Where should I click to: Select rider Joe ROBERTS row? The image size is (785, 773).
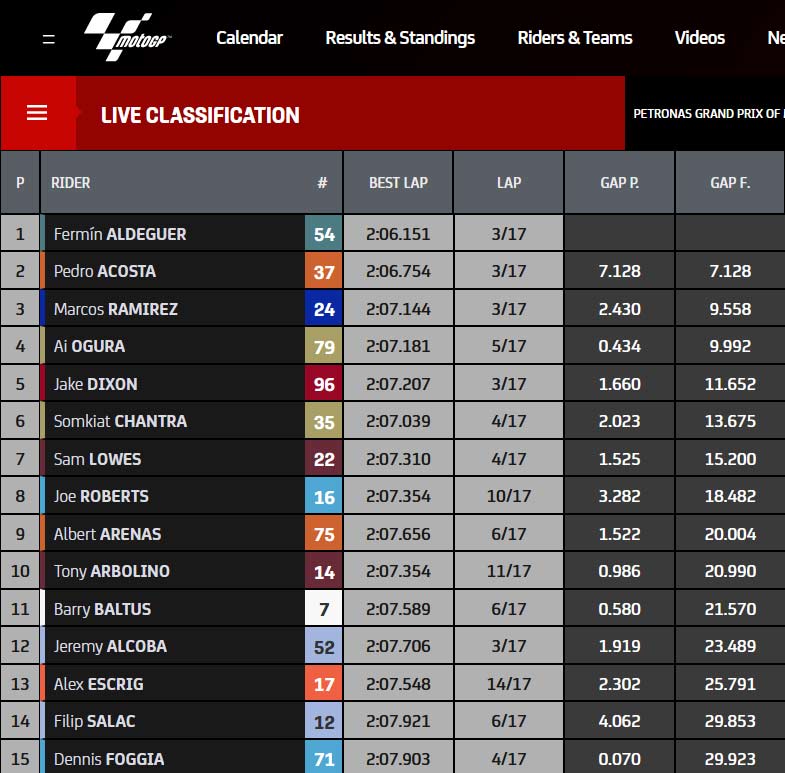pyautogui.click(x=392, y=496)
